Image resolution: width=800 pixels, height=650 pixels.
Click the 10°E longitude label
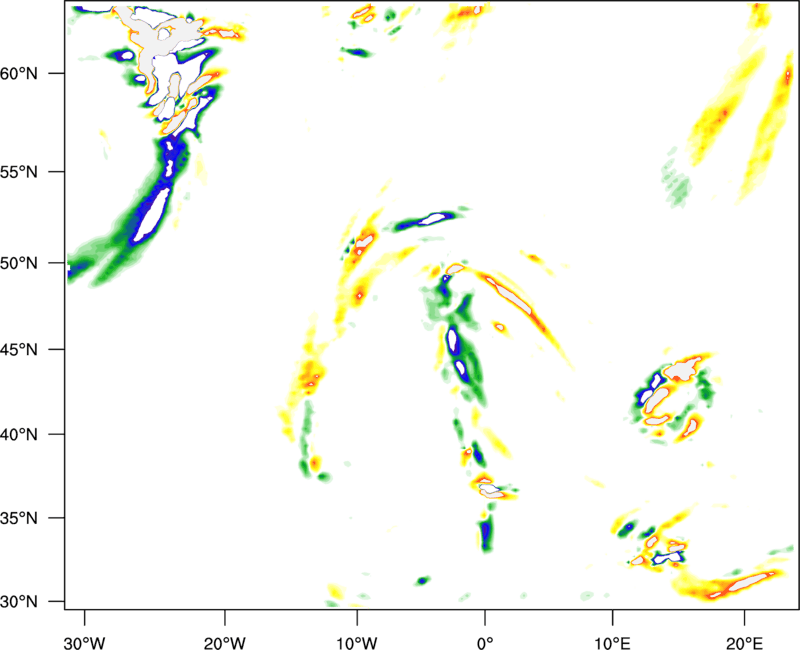click(x=612, y=643)
